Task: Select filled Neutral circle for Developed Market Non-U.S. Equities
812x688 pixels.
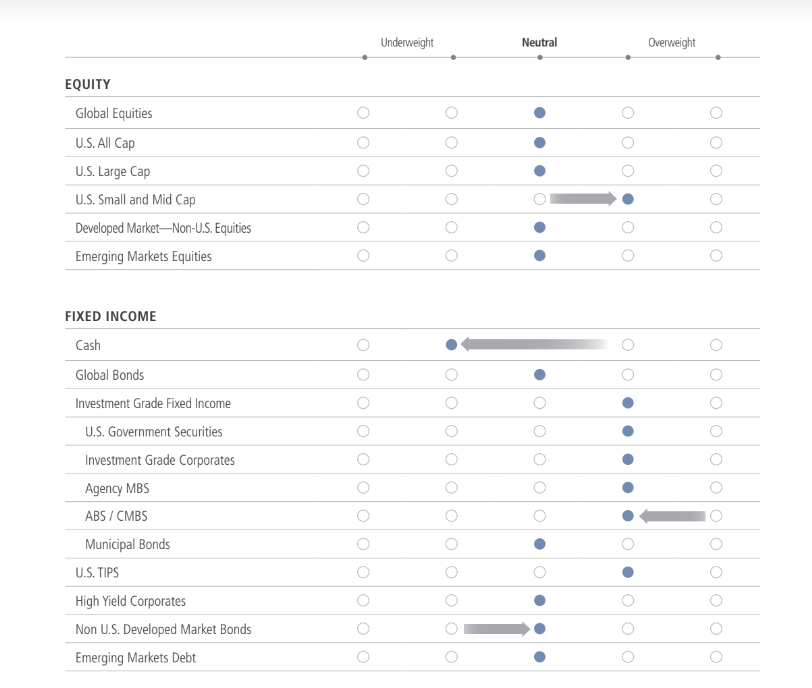Action: click(x=540, y=227)
